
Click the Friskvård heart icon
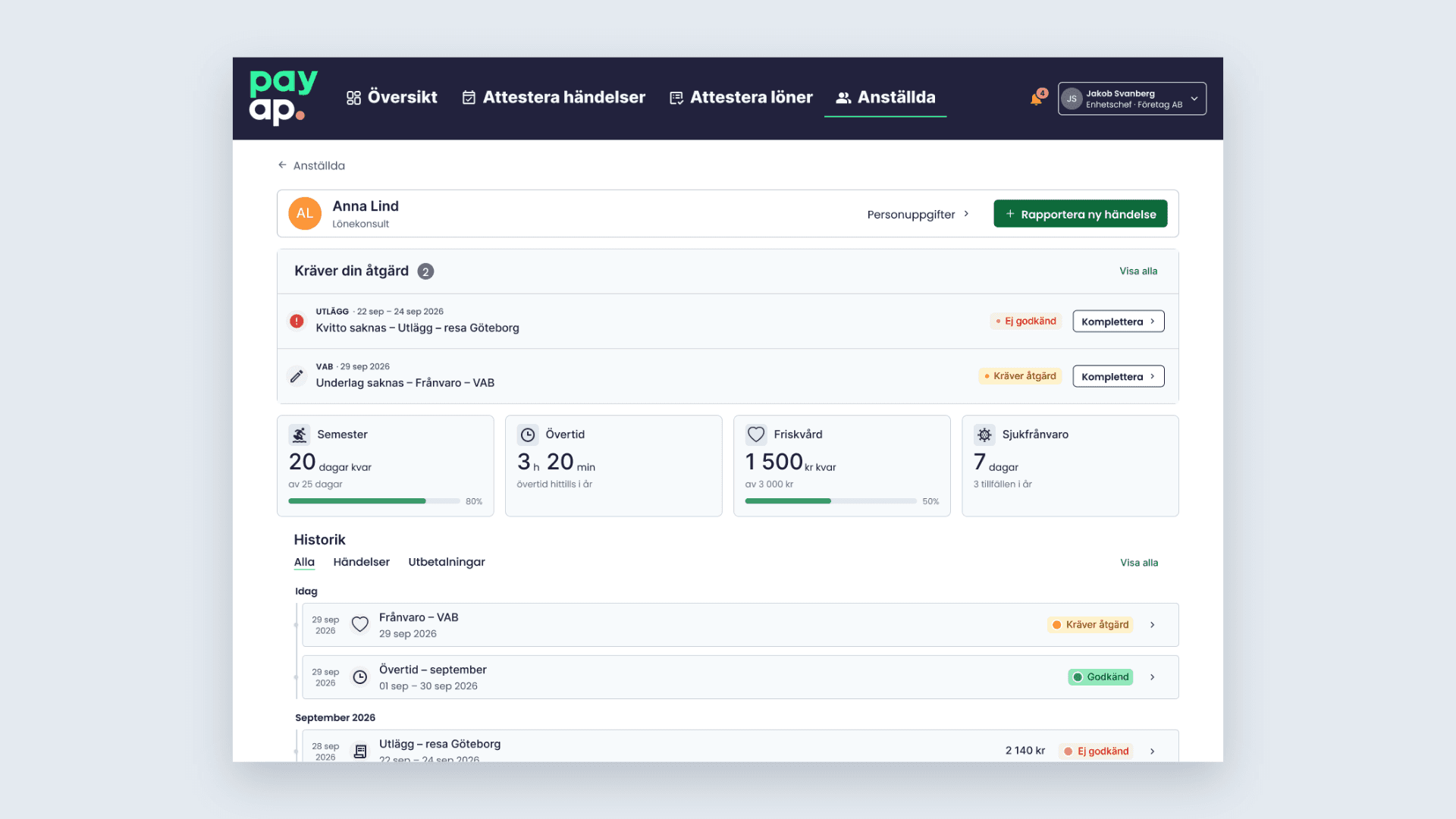pos(756,435)
